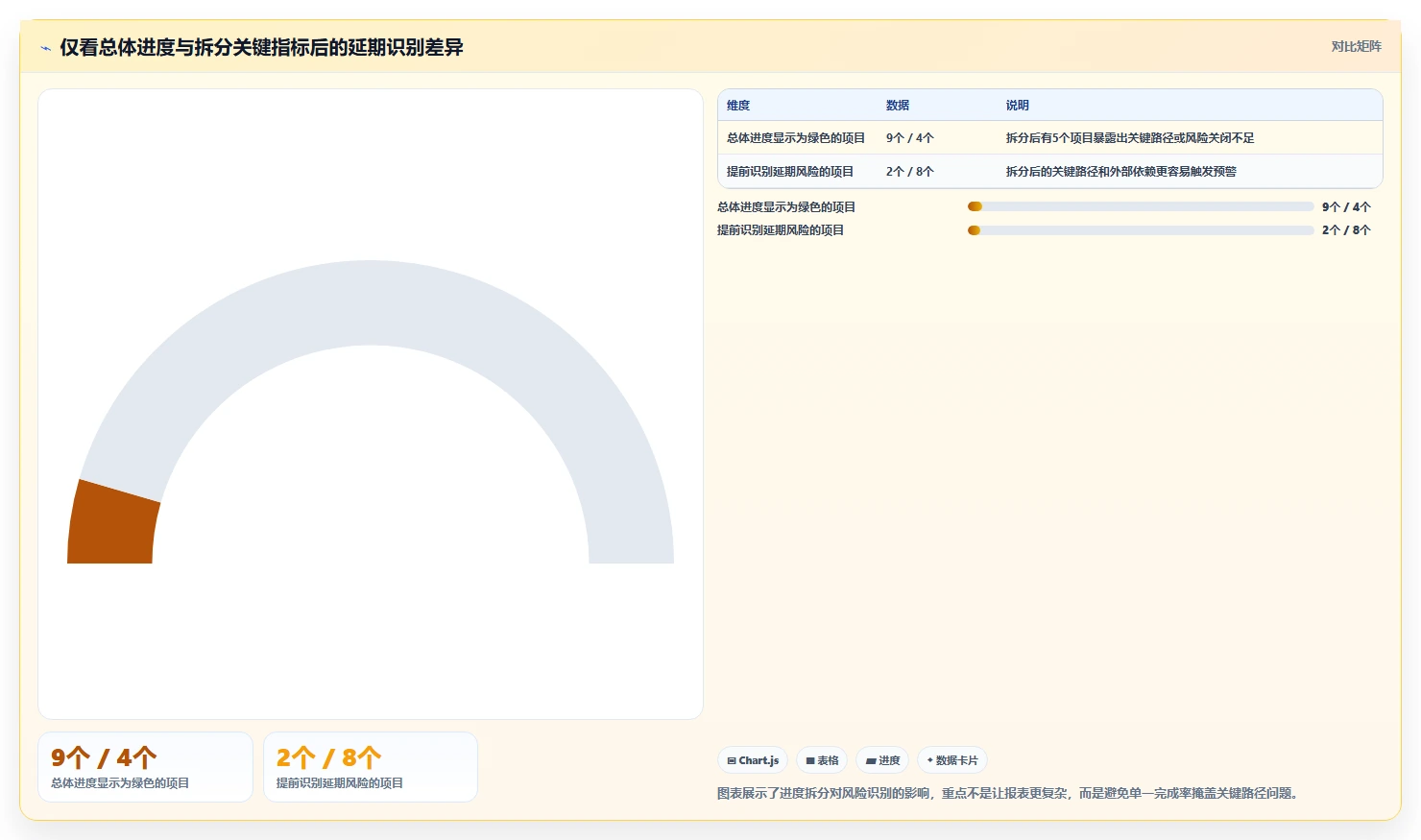The height and width of the screenshot is (840, 1421).
Task: Click table cell 总体进度显示为绿色的项目
Action: click(x=796, y=138)
